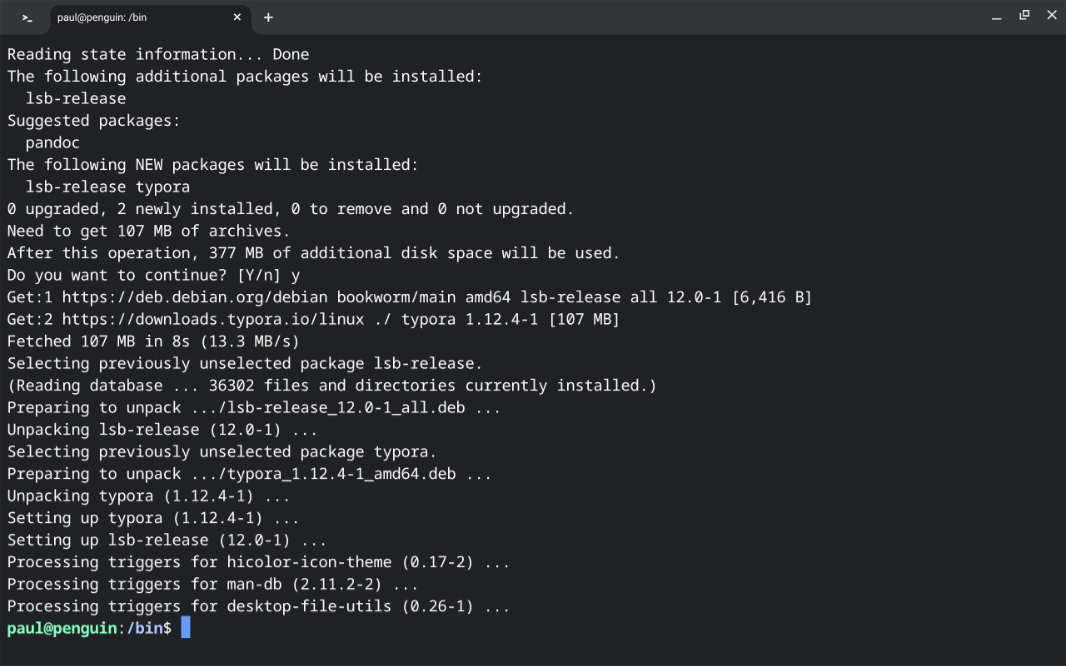Screen dimensions: 1066x666
Task: Click the blue cursor block at the prompt
Action: [x=185, y=628]
